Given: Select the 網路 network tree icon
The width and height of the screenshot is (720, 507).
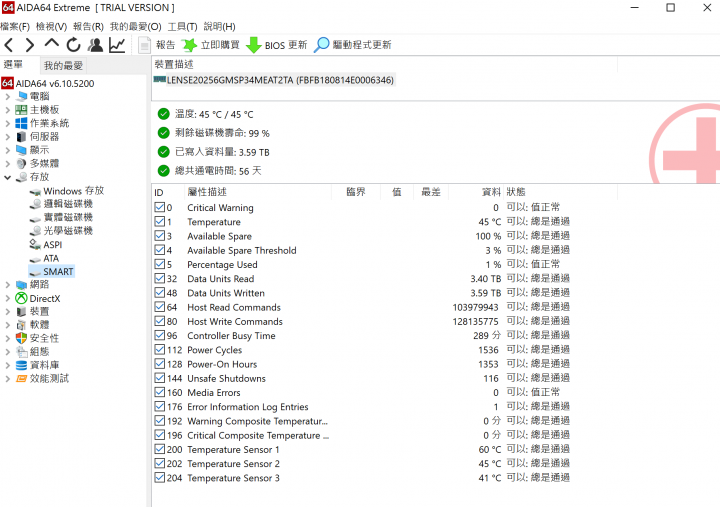Looking at the screenshot, I should click(x=21, y=285).
